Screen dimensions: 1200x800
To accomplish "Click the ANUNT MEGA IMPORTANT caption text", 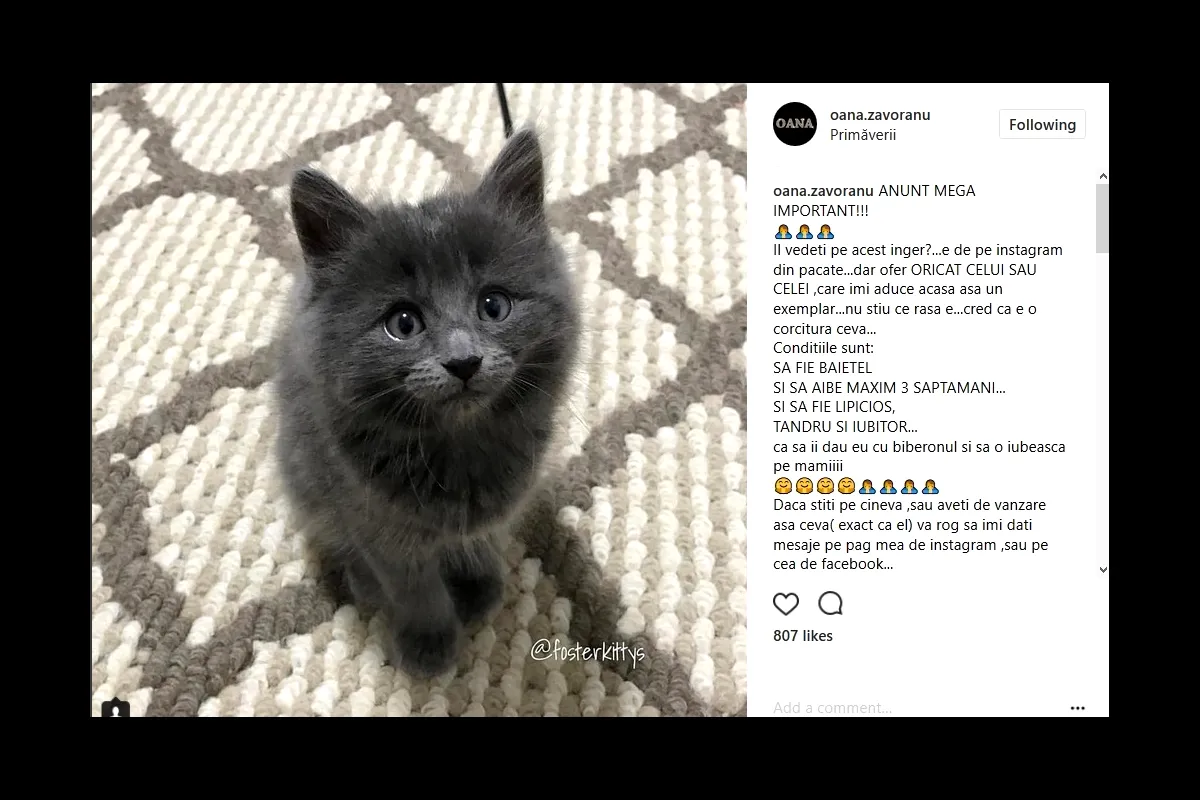I will 876,201.
